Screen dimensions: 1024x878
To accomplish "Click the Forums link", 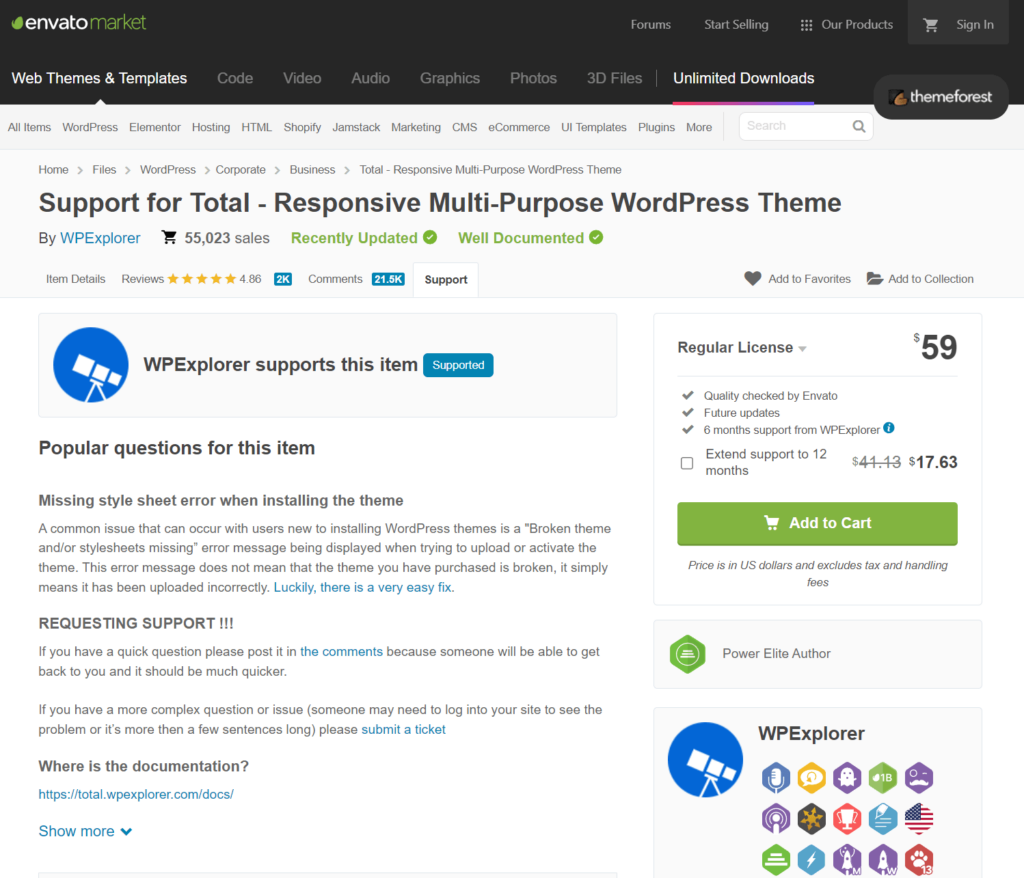I will [x=650, y=25].
